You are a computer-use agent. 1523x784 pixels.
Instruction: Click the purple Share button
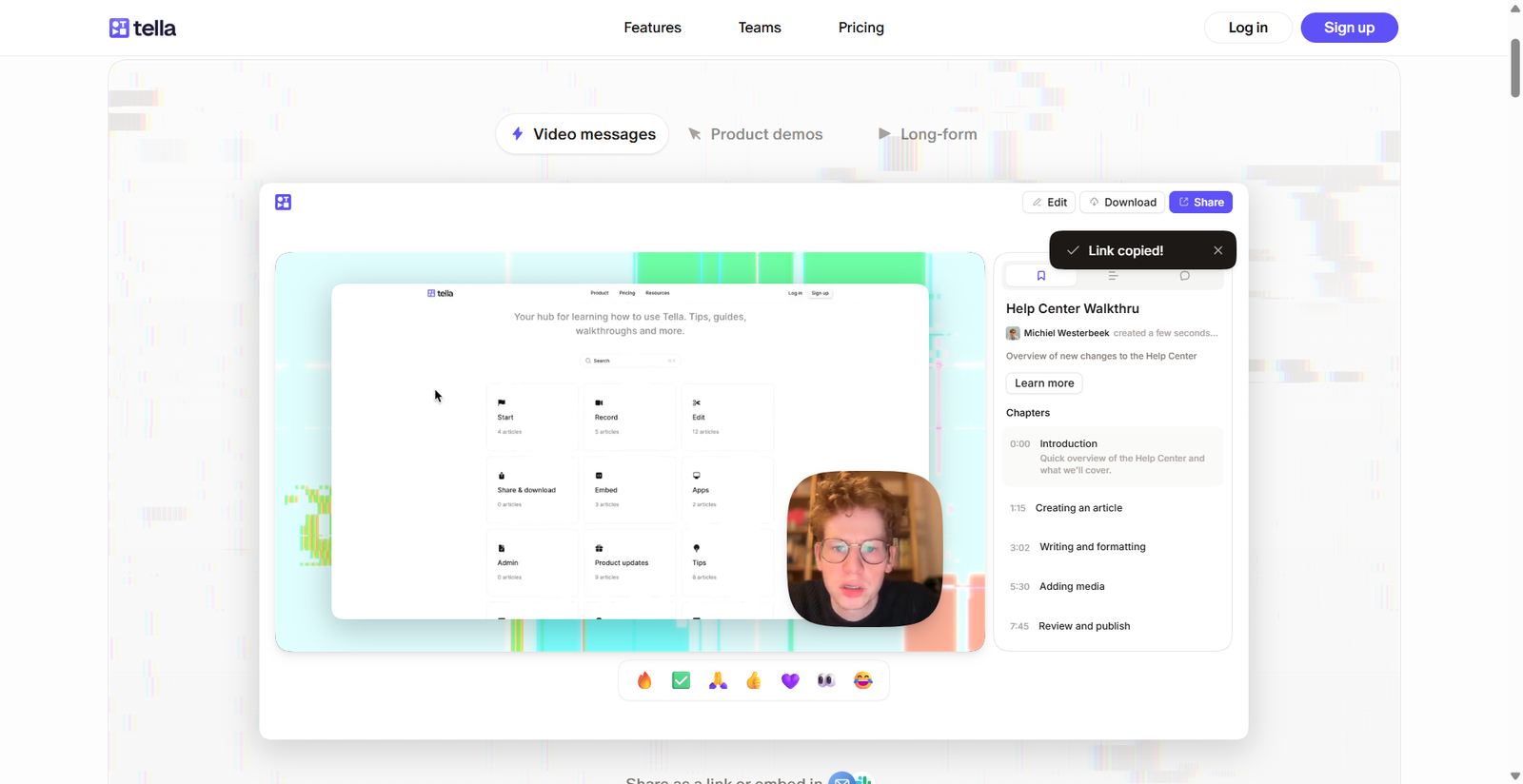[1200, 202]
